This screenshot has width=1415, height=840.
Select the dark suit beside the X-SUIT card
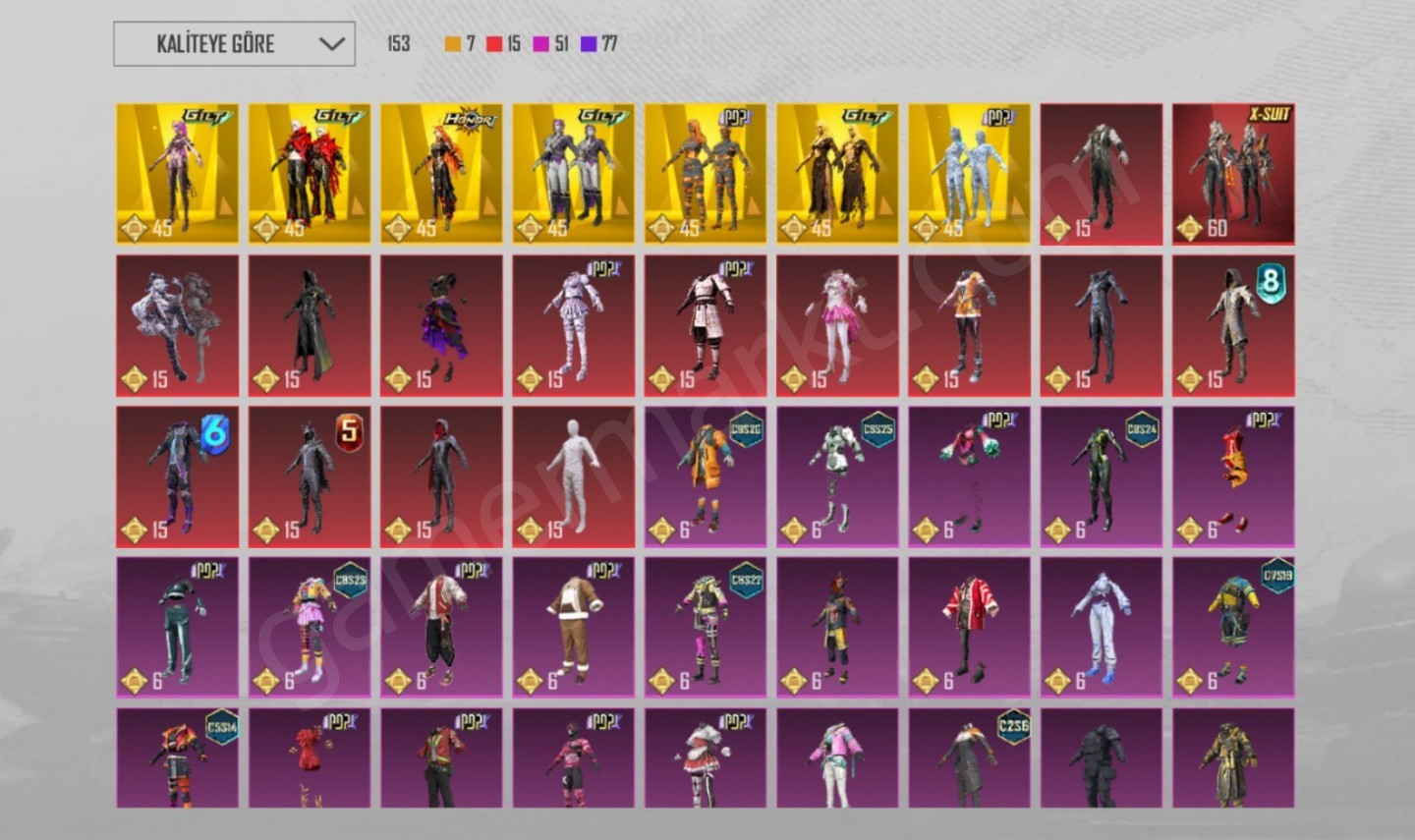1102,174
